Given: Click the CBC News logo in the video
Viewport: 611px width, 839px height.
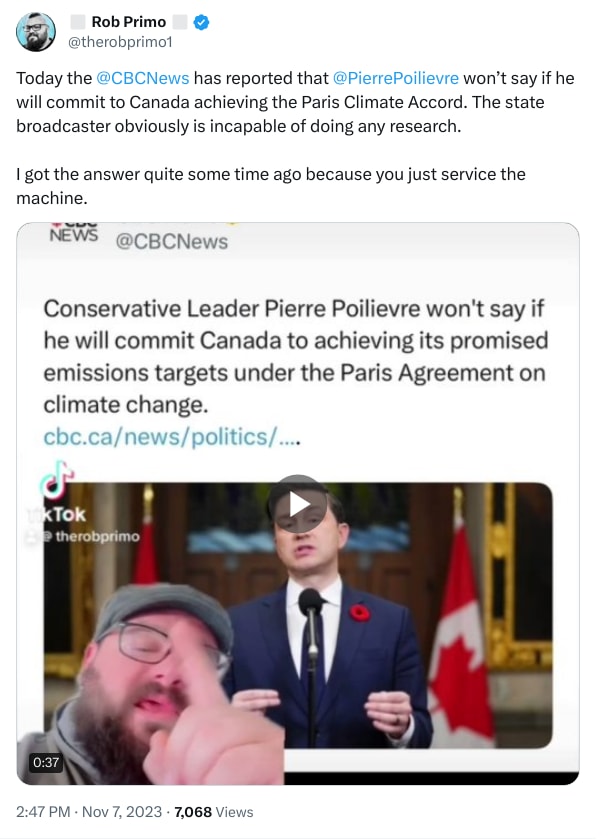Looking at the screenshot, I should [74, 233].
